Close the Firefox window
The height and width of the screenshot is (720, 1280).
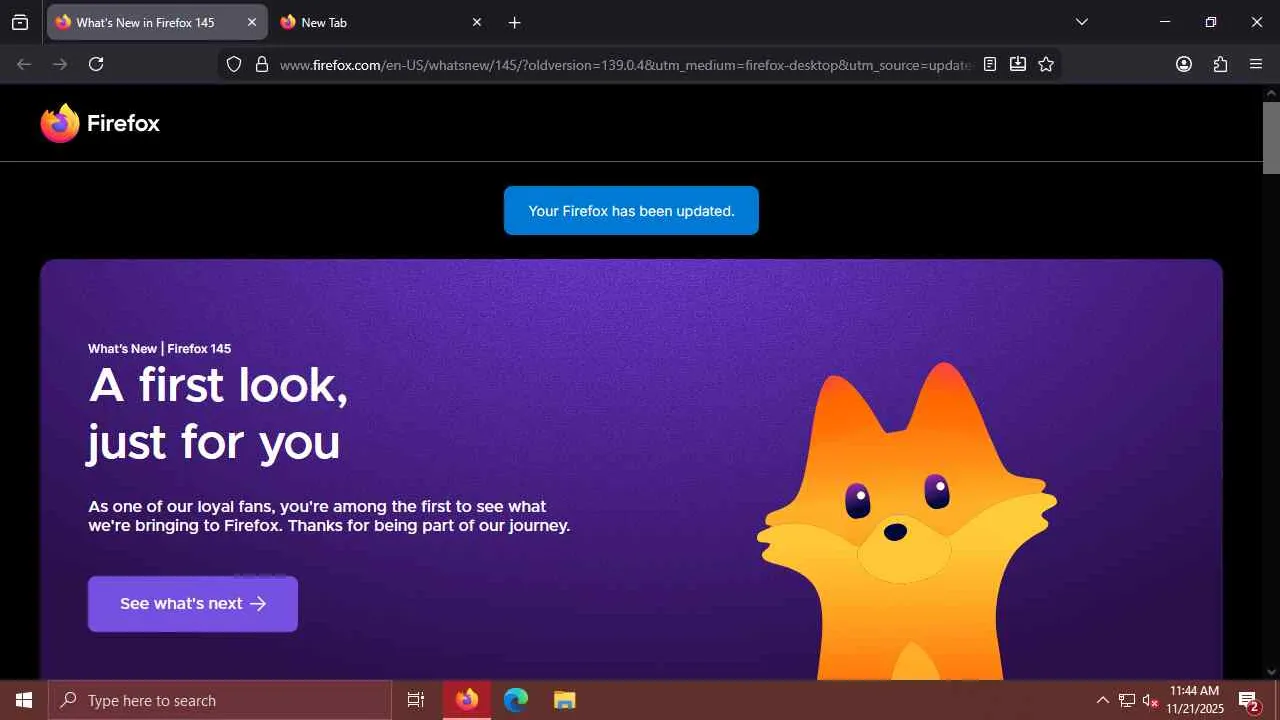(x=1257, y=22)
